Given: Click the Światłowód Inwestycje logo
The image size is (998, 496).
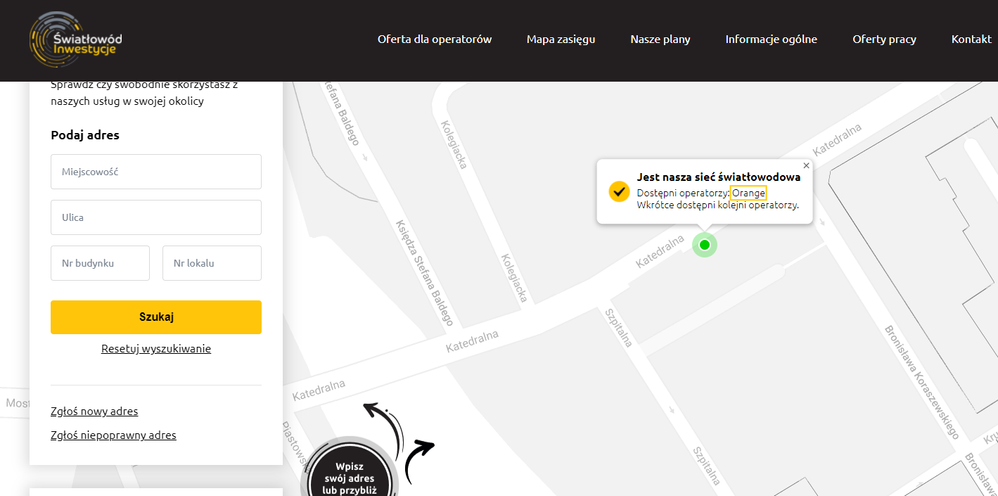Looking at the screenshot, I should [x=76, y=40].
